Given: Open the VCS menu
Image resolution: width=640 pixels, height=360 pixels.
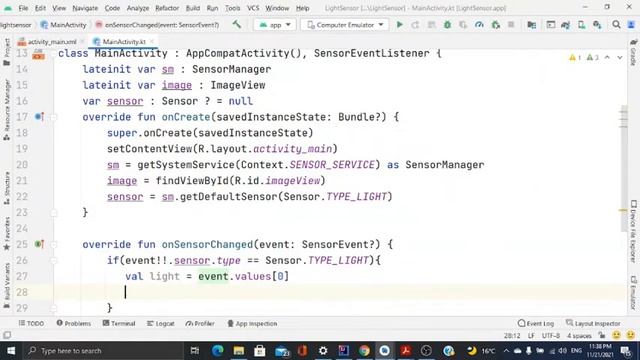Looking at the screenshot, I should point(253,8).
